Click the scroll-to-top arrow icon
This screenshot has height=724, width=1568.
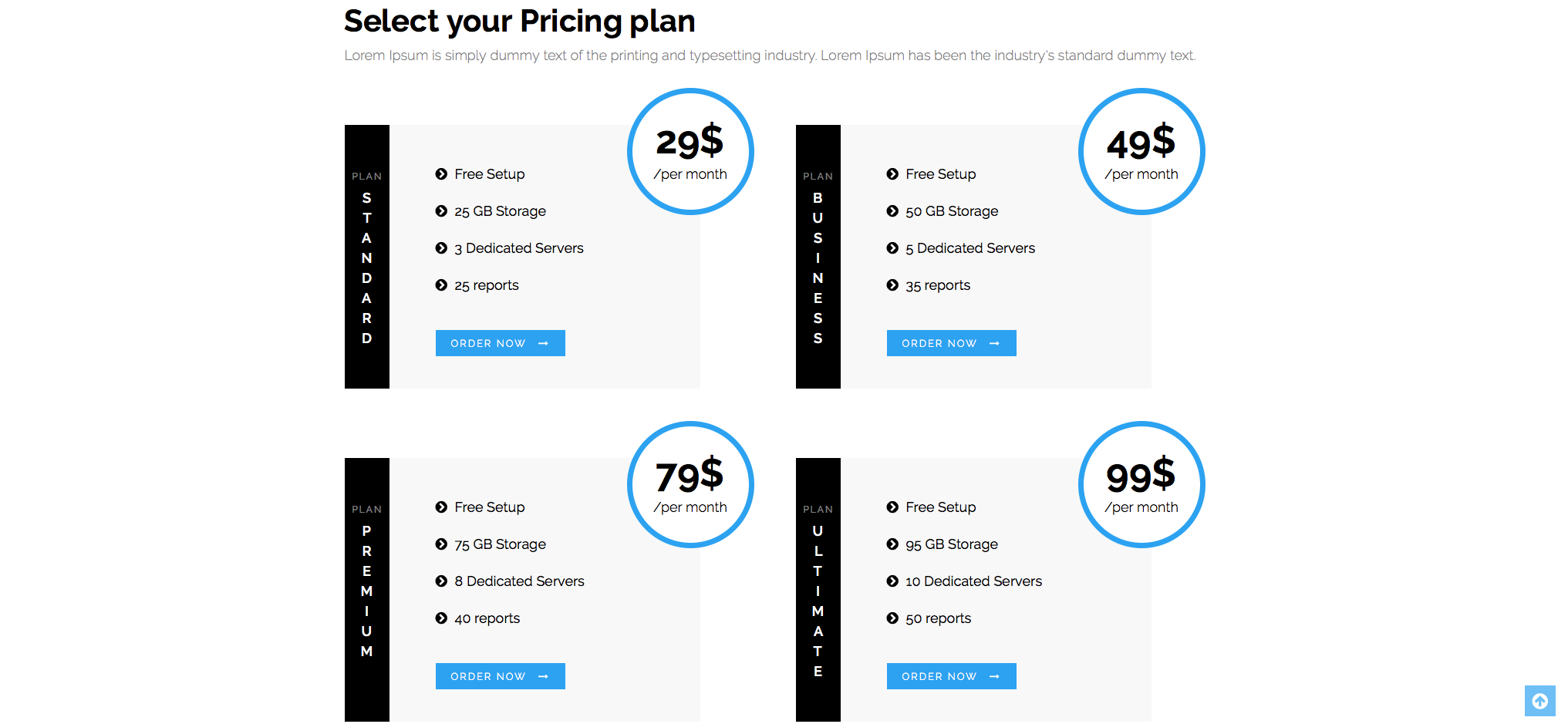pyautogui.click(x=1539, y=701)
